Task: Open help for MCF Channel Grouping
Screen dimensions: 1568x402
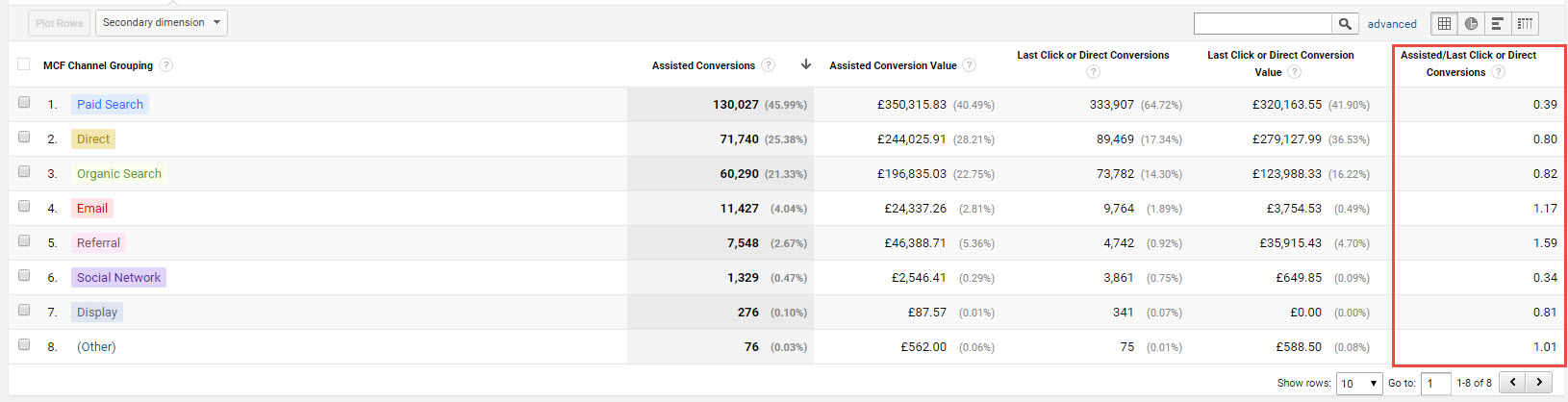Action: (166, 65)
